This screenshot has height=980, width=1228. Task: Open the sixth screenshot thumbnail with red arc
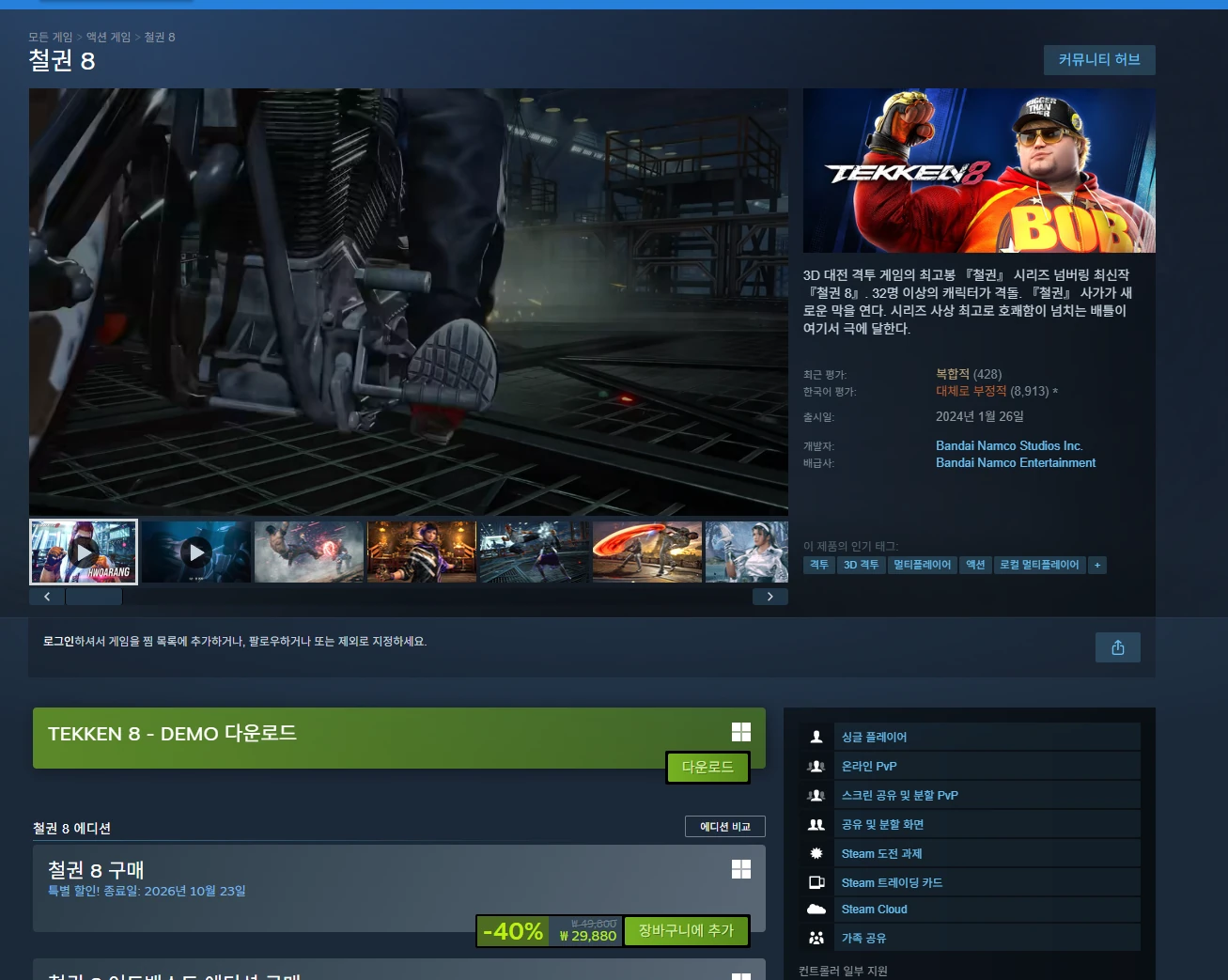[x=646, y=552]
